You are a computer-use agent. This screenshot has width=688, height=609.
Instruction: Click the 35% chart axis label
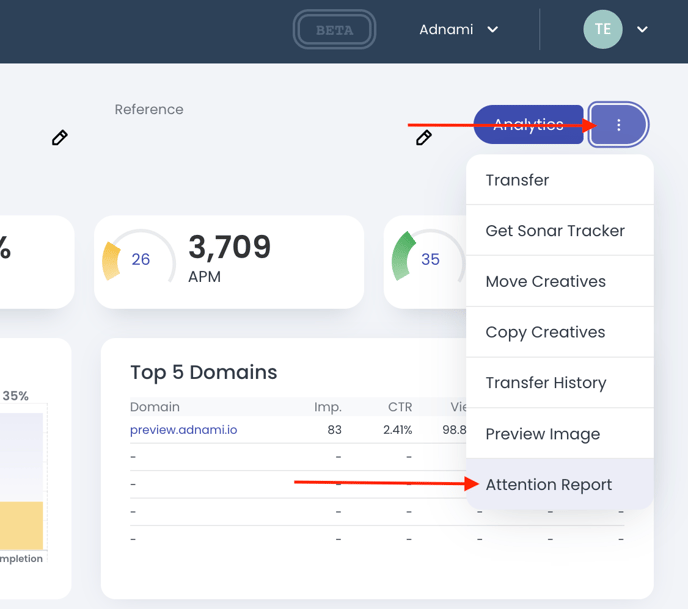coord(15,396)
